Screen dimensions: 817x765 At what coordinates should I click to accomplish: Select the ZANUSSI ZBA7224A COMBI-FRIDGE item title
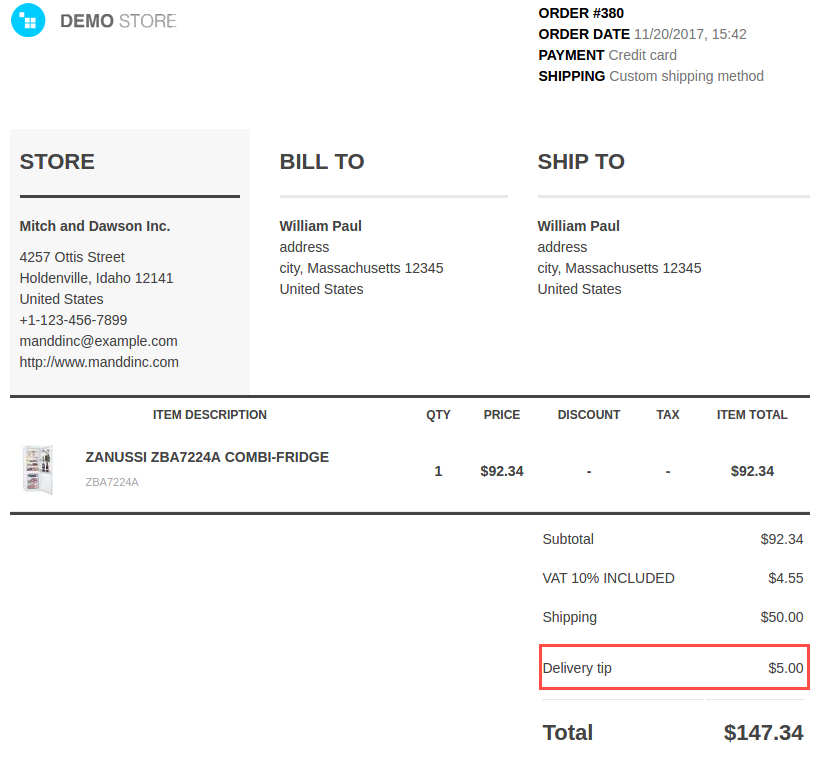(x=207, y=457)
